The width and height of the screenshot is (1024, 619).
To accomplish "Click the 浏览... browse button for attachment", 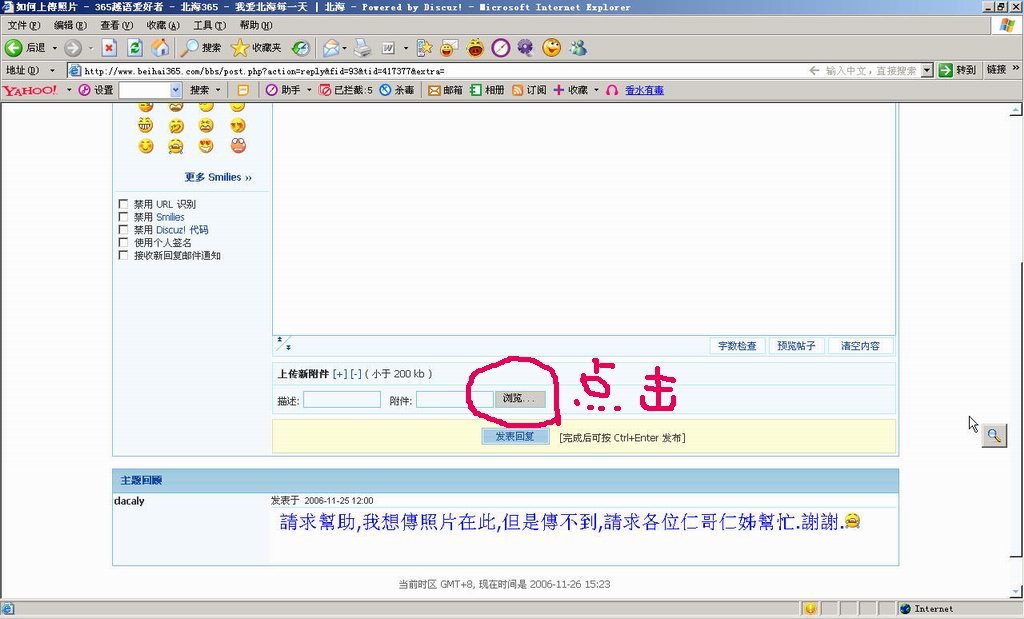I will 520,399.
